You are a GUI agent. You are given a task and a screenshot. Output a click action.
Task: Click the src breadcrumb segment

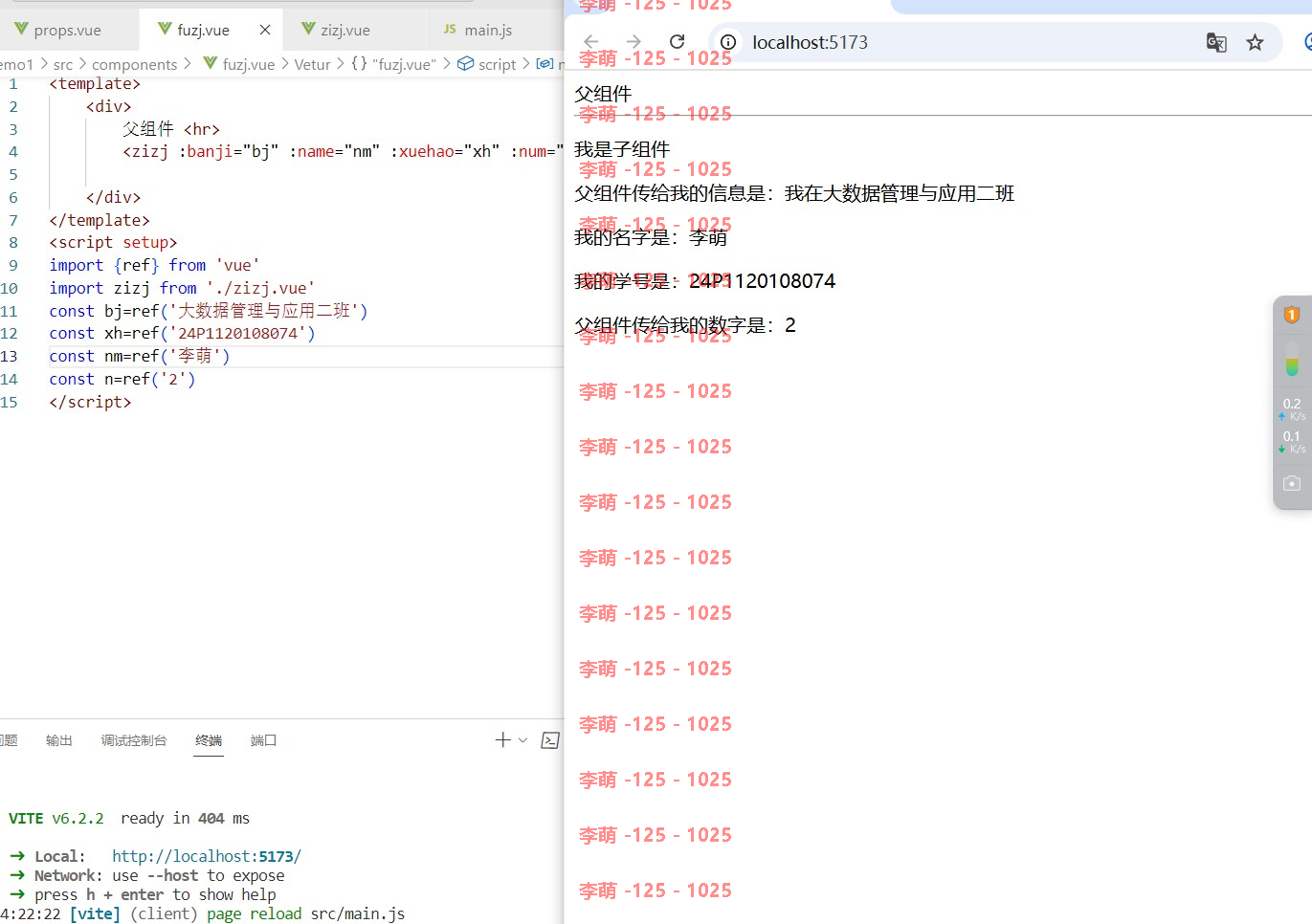click(63, 64)
